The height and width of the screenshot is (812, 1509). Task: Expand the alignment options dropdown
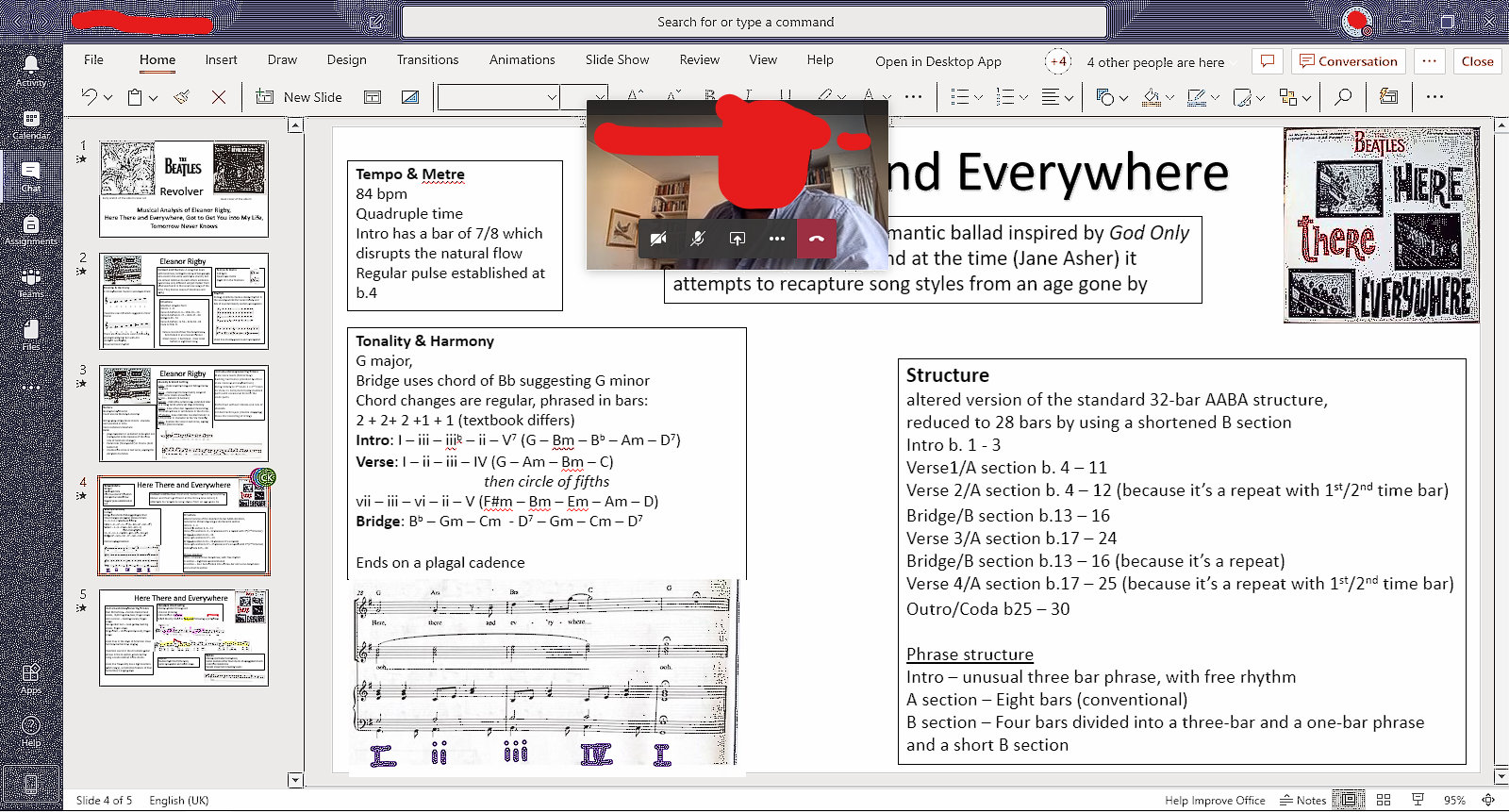coord(1069,97)
